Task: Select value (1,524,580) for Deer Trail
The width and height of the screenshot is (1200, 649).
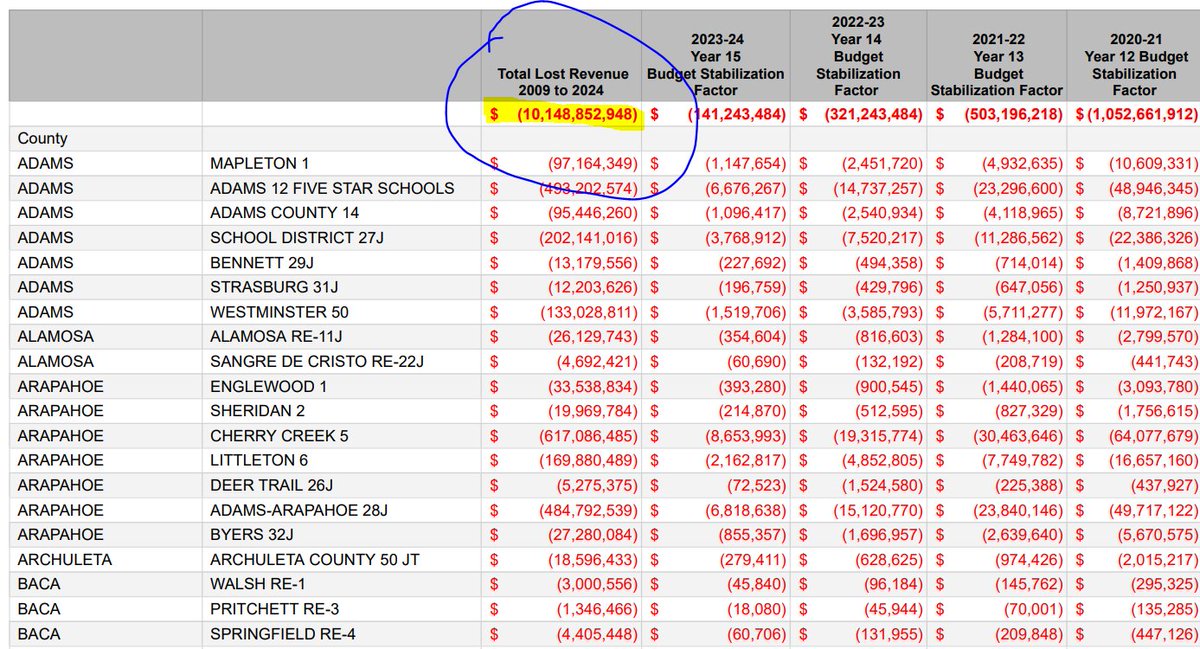Action: tap(884, 485)
